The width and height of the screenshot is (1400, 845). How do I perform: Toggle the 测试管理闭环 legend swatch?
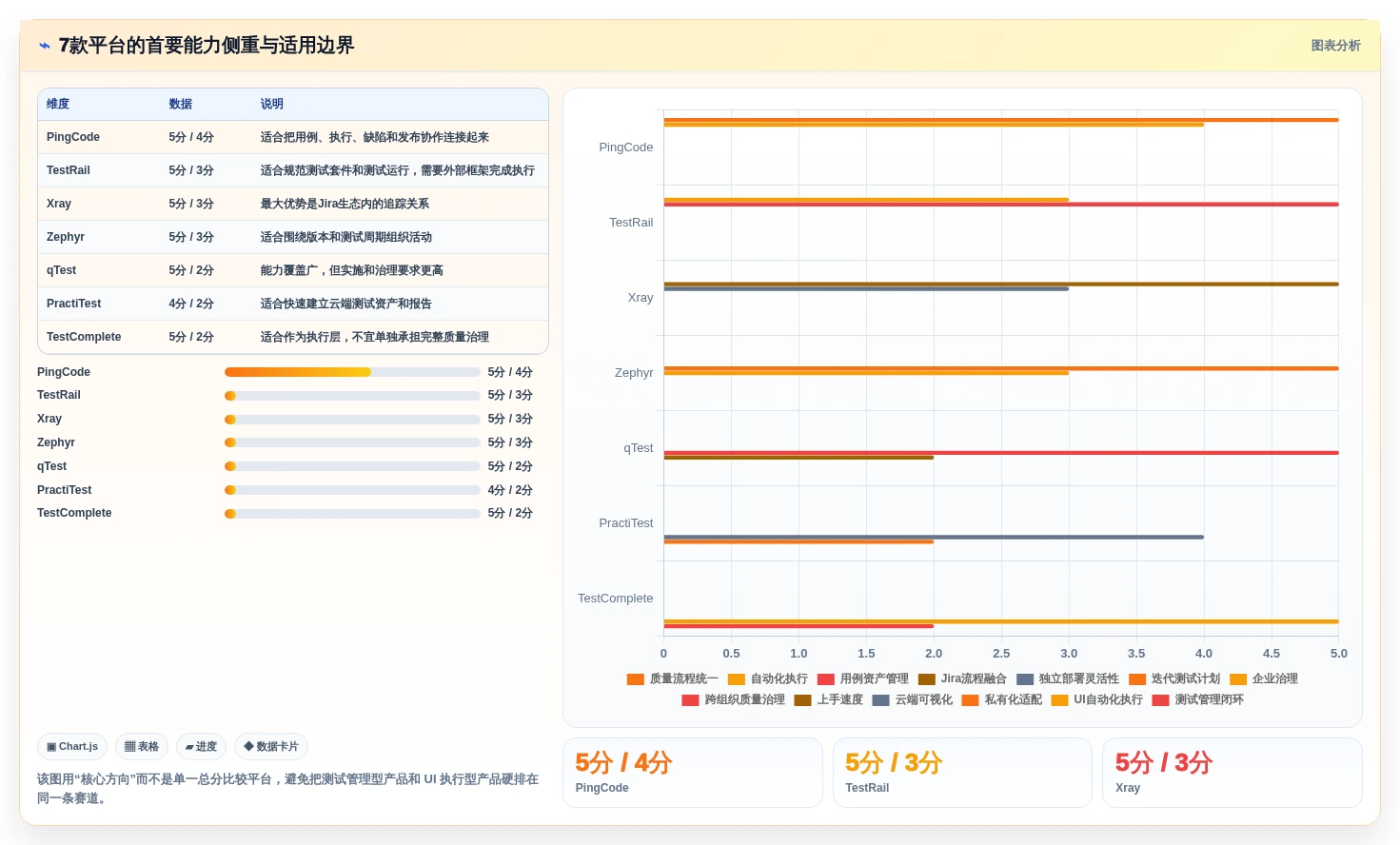point(1161,700)
